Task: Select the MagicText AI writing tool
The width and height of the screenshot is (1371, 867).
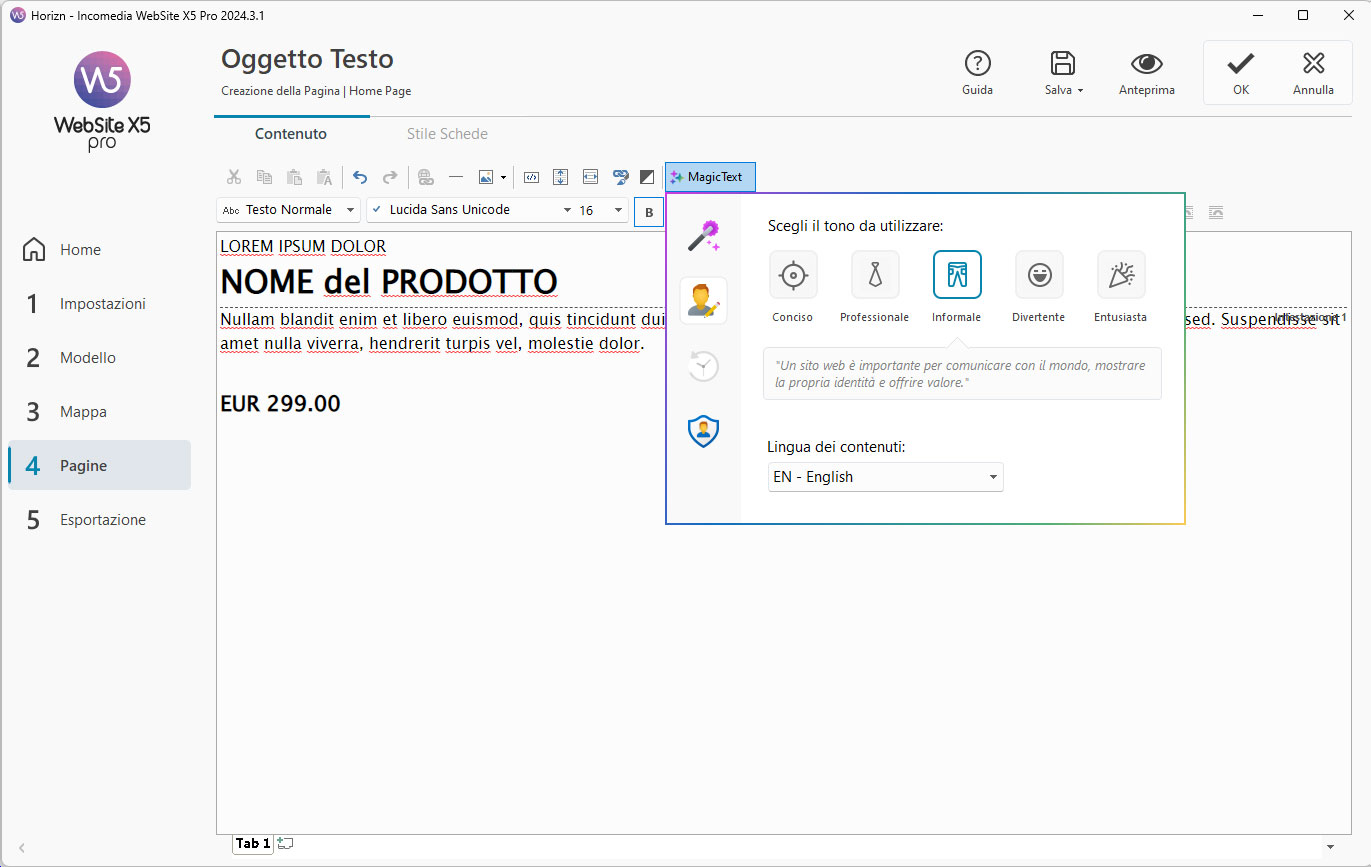Action: point(710,177)
